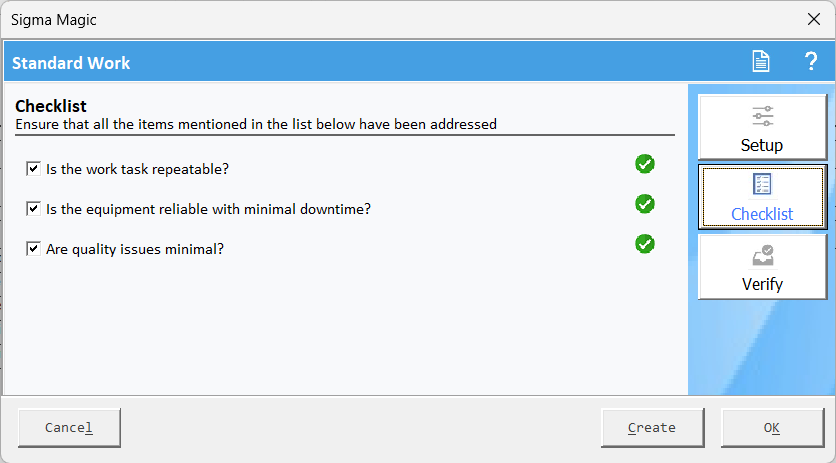This screenshot has width=836, height=463.
Task: Select the Checklist list icon
Action: (x=762, y=184)
